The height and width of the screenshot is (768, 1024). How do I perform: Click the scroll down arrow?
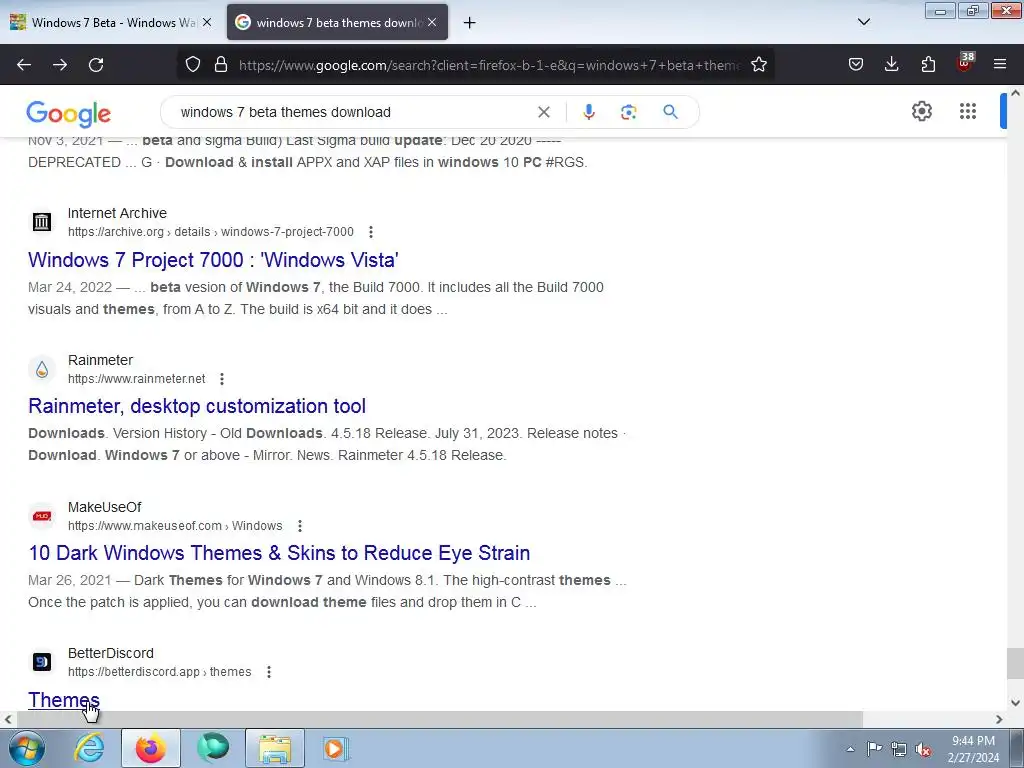pos(1015,703)
